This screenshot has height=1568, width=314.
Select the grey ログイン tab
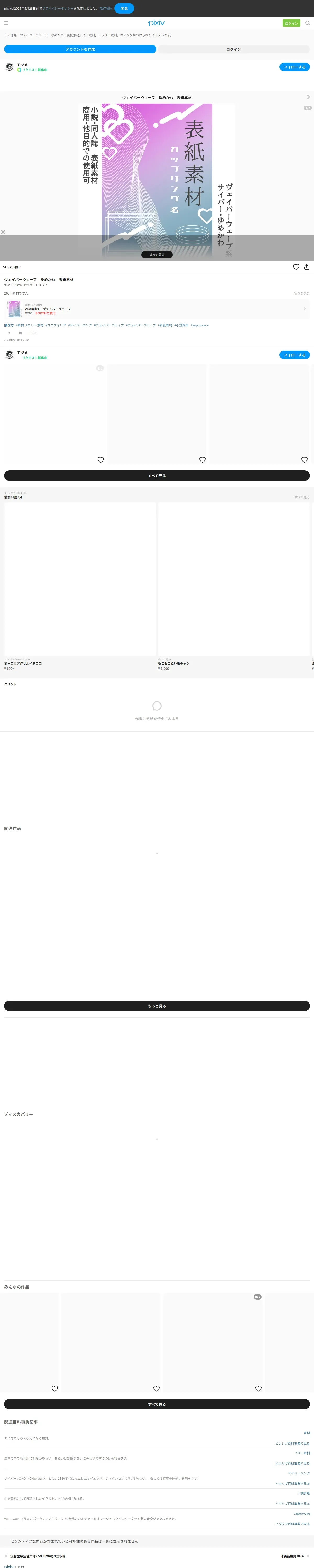click(233, 49)
